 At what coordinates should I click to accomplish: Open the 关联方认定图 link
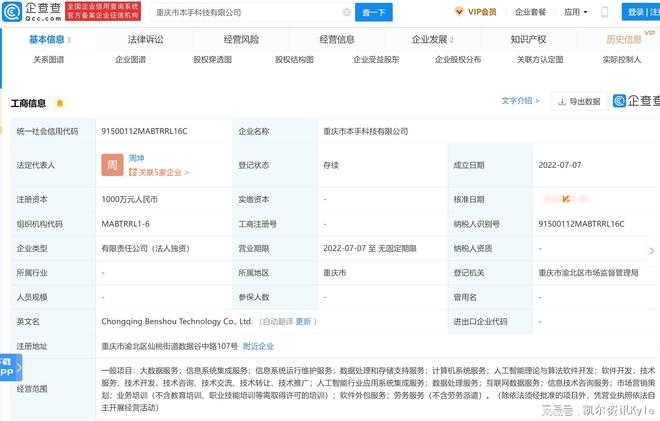540,60
